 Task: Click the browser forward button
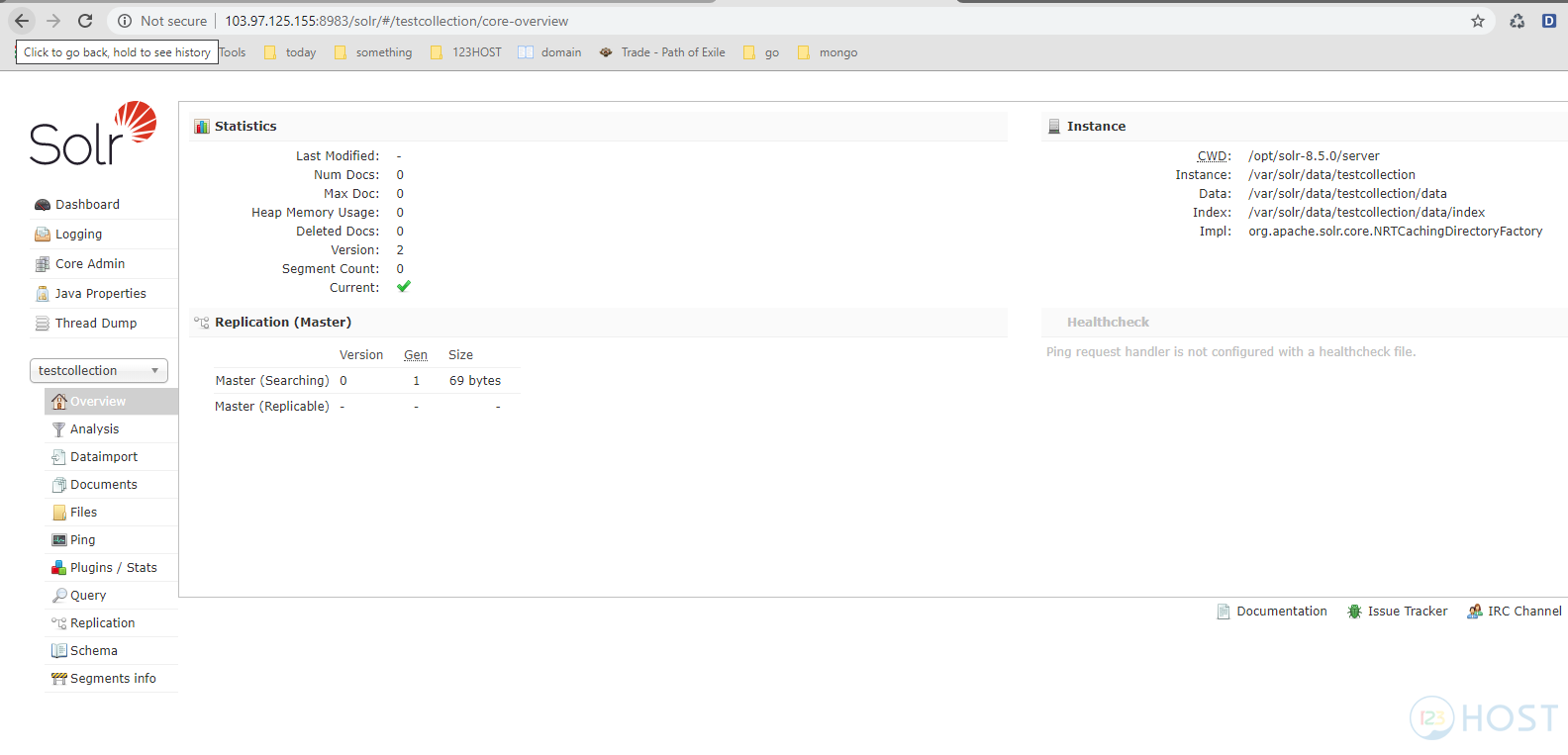(x=53, y=21)
